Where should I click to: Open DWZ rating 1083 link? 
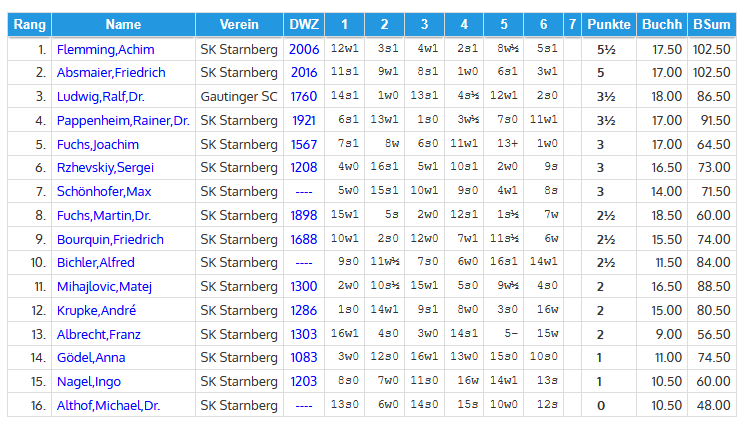(303, 358)
